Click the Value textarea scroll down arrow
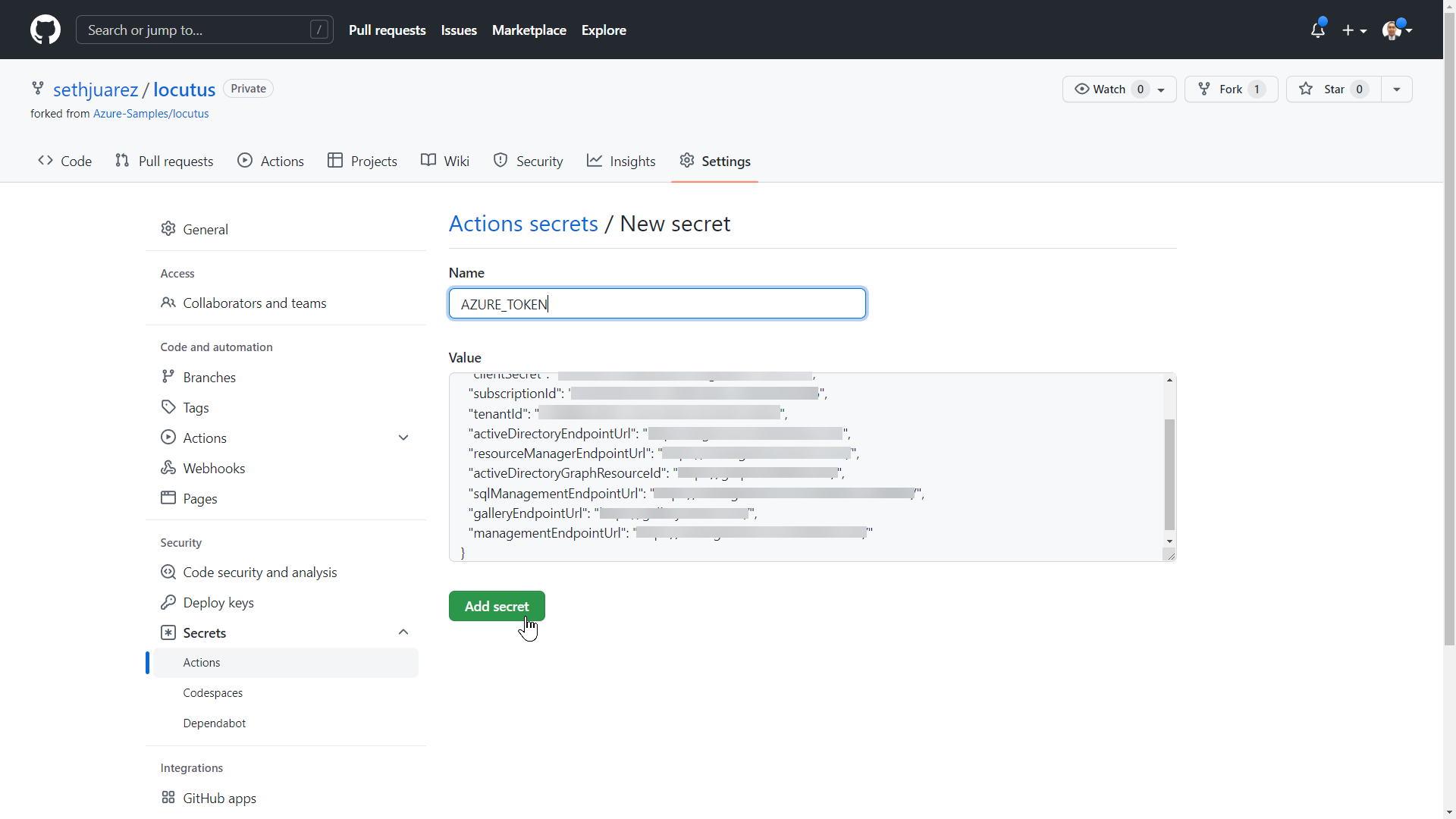Viewport: 1456px width, 819px height. pyautogui.click(x=1170, y=541)
